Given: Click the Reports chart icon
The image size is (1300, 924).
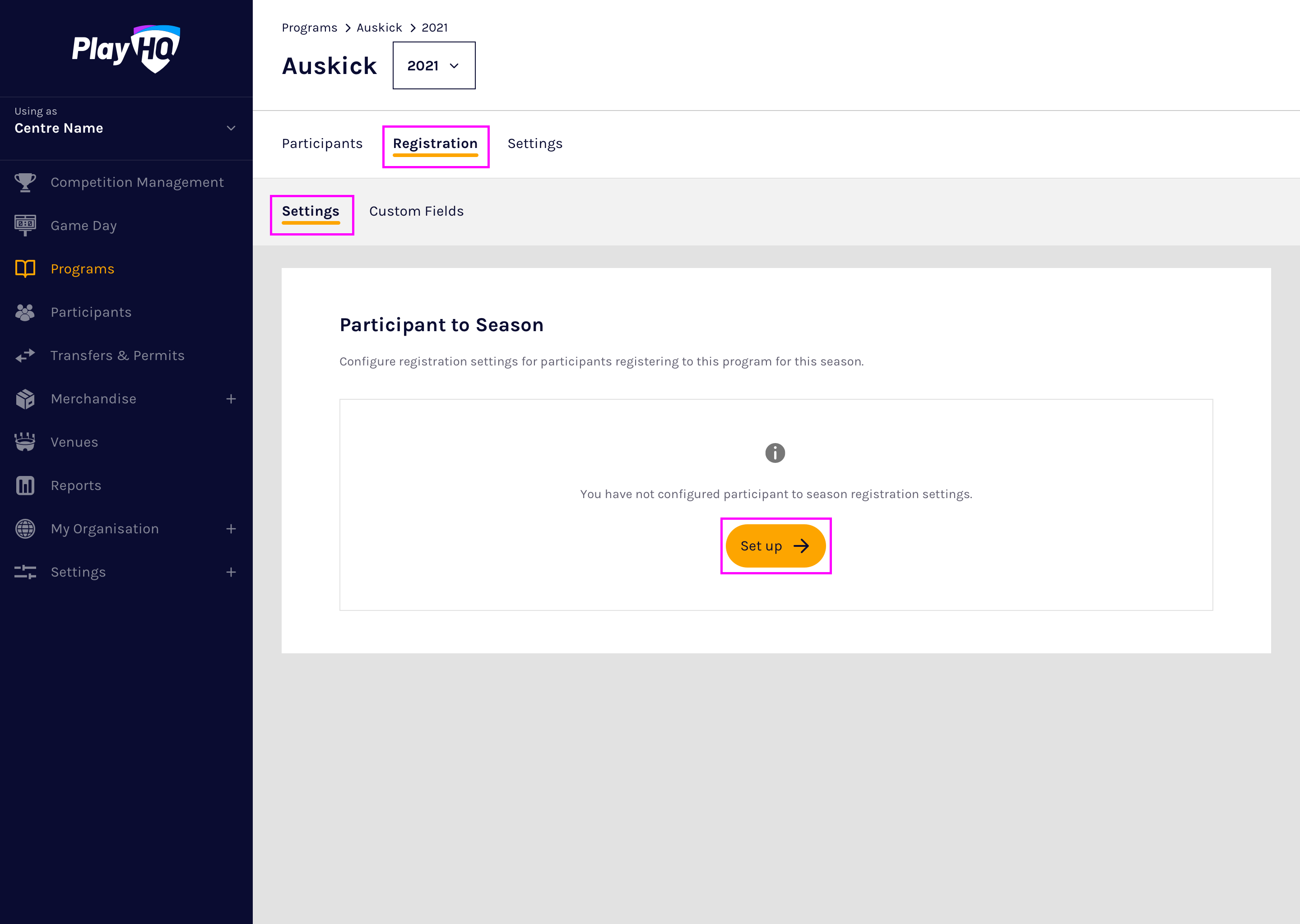Looking at the screenshot, I should (25, 485).
